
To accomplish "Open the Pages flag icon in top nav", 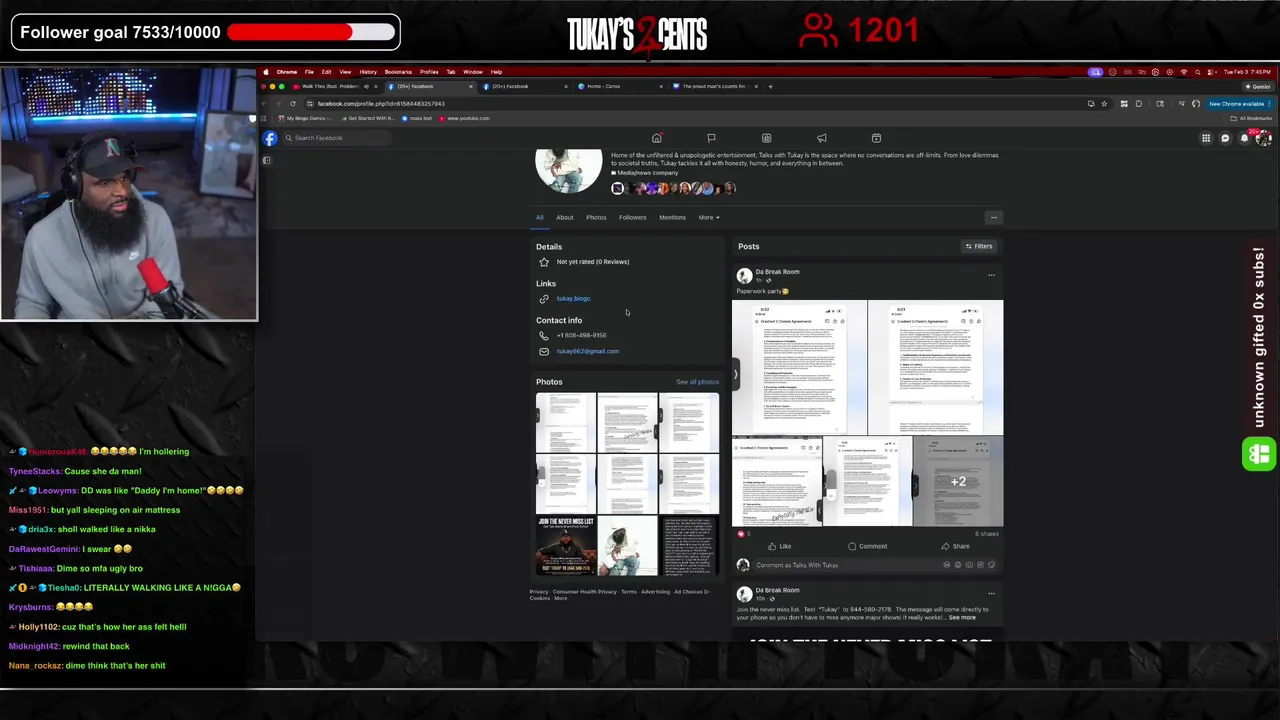I will [x=711, y=138].
